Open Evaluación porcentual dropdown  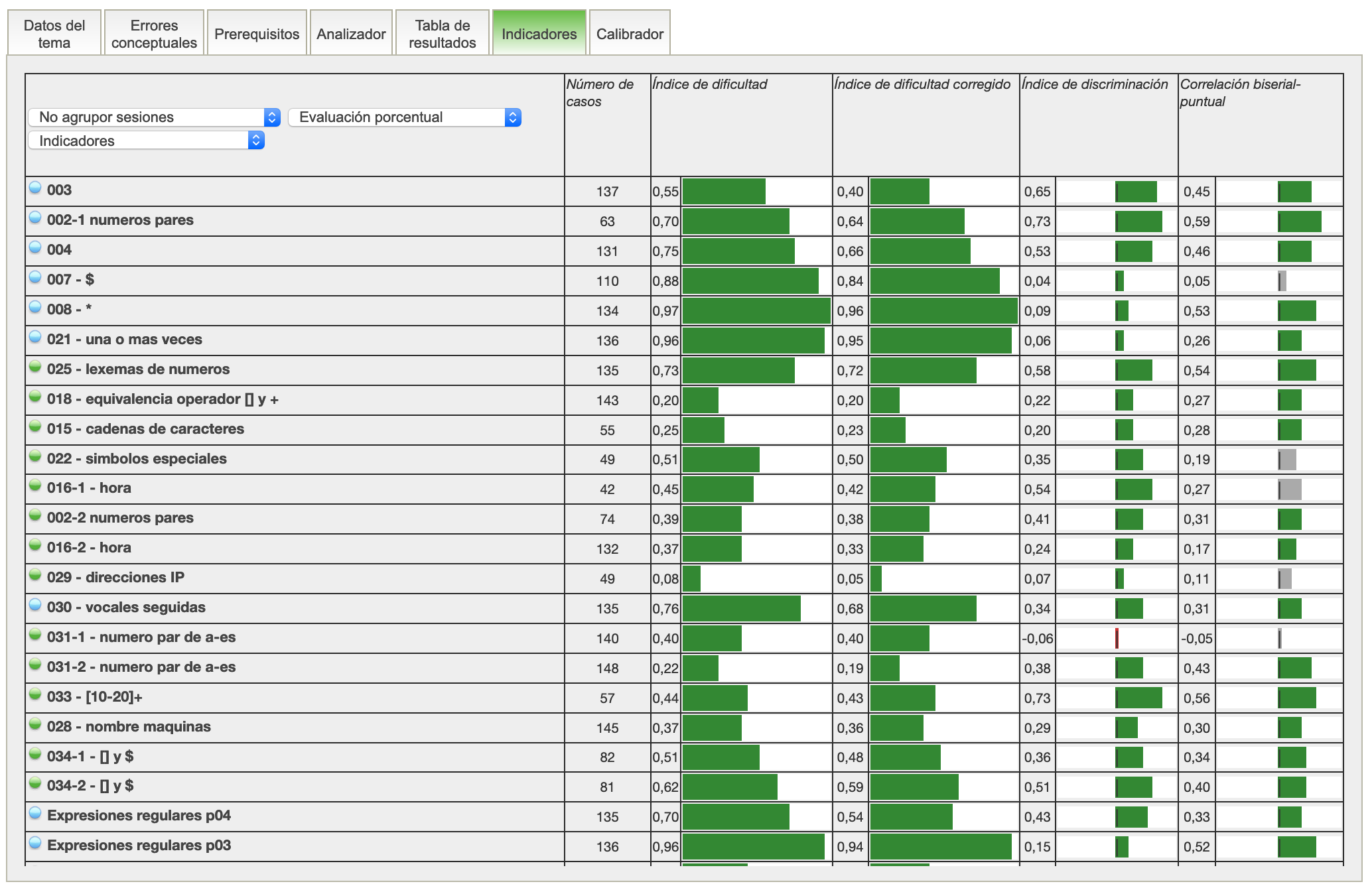404,117
